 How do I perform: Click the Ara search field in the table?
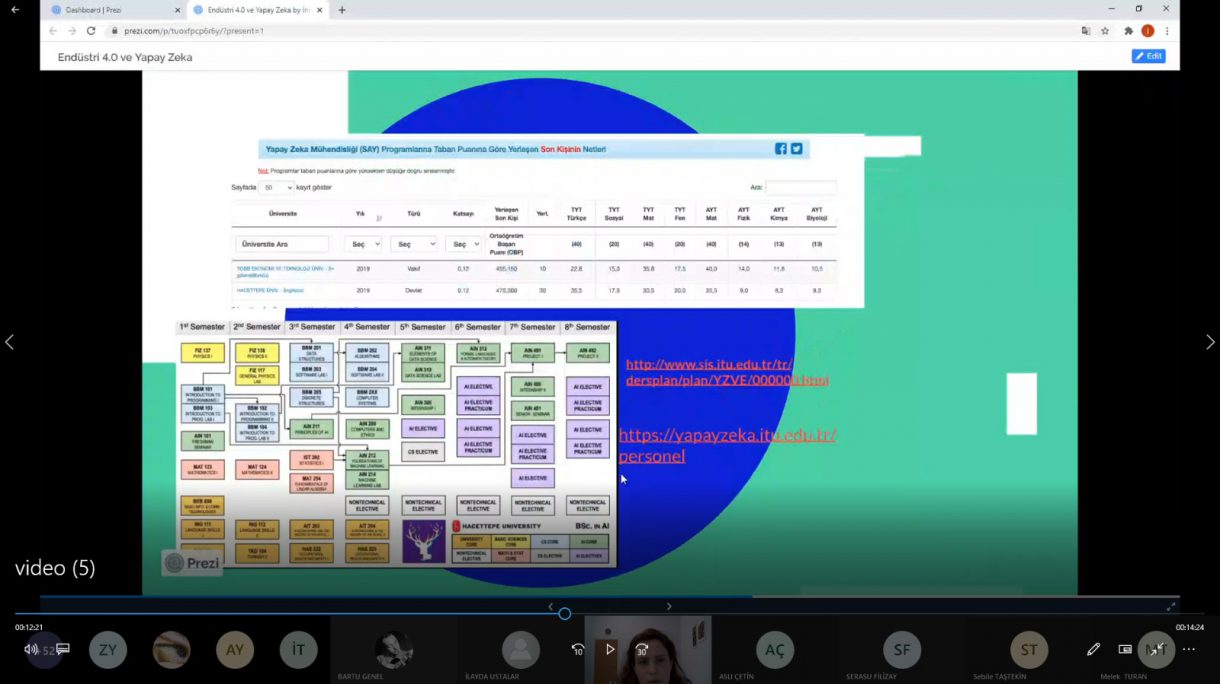tap(801, 187)
